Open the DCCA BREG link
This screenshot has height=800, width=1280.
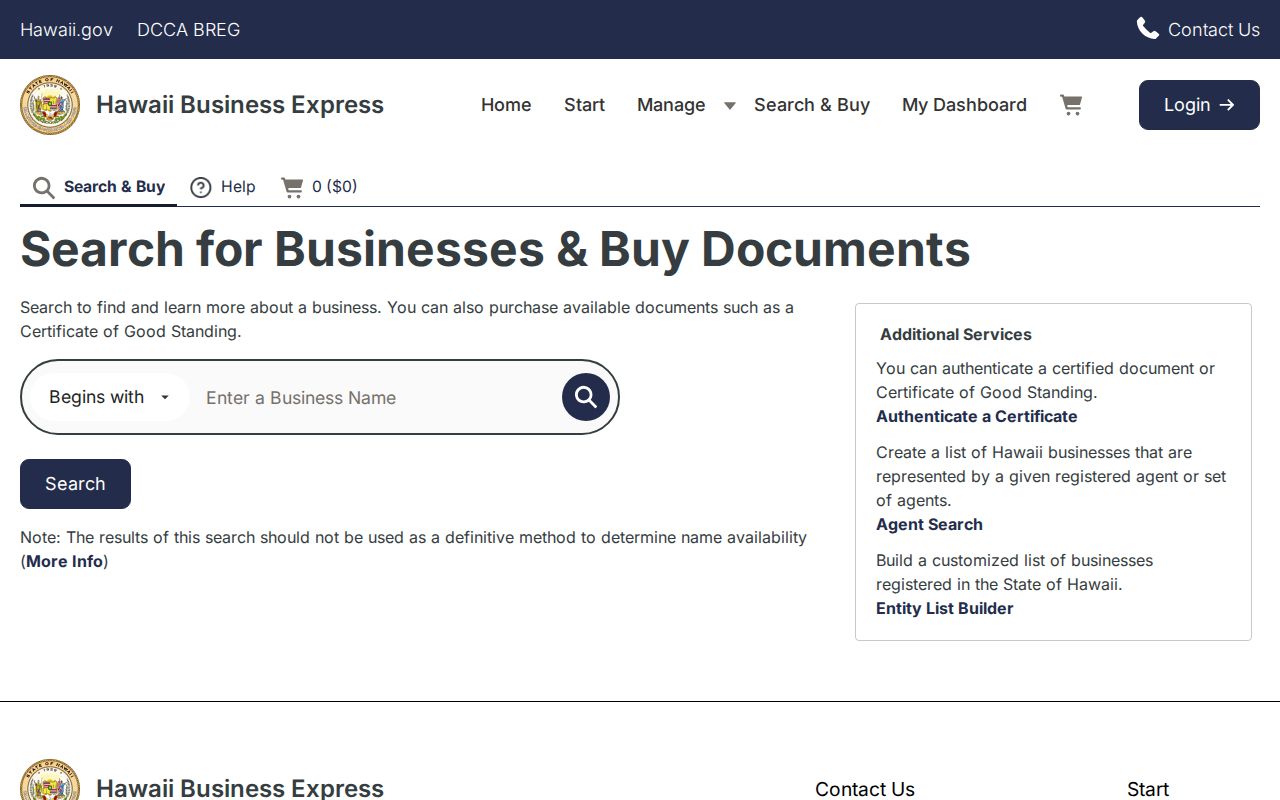(x=188, y=29)
